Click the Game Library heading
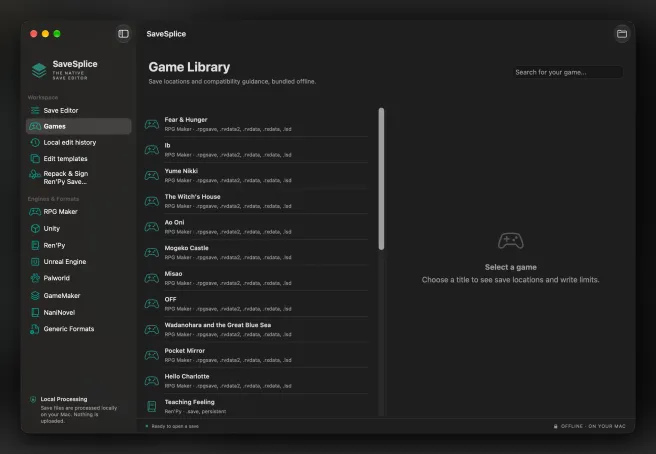This screenshot has height=454, width=656. tap(189, 67)
